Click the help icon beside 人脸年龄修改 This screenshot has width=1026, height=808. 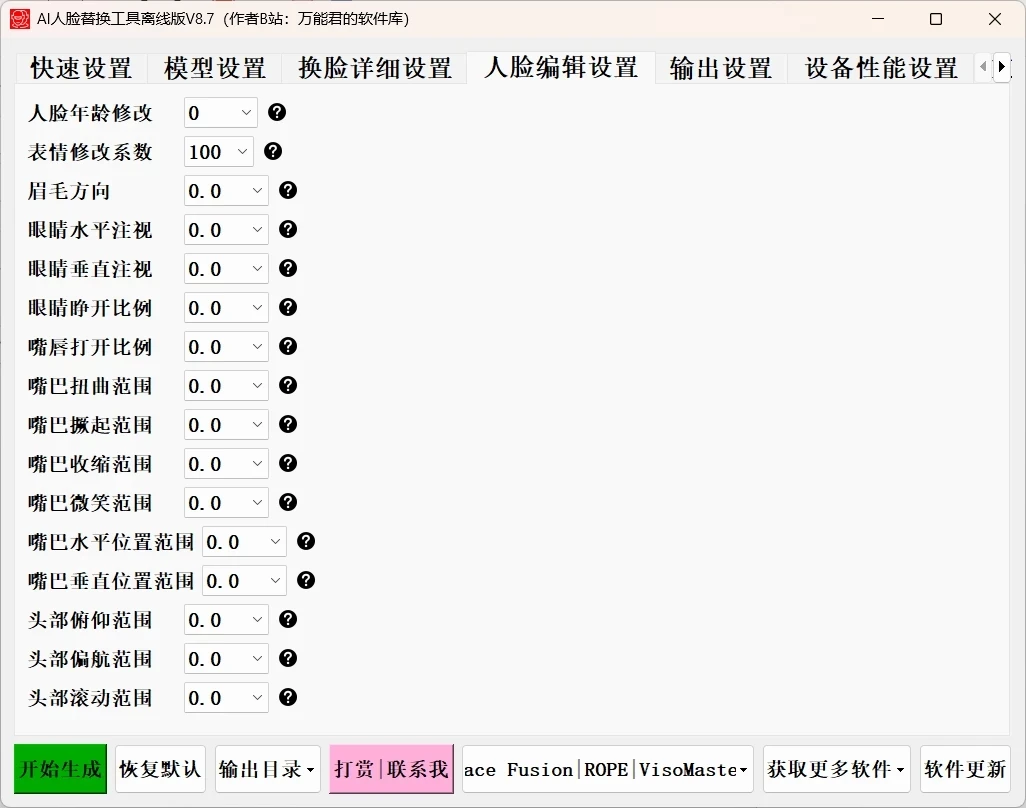pyautogui.click(x=276, y=112)
